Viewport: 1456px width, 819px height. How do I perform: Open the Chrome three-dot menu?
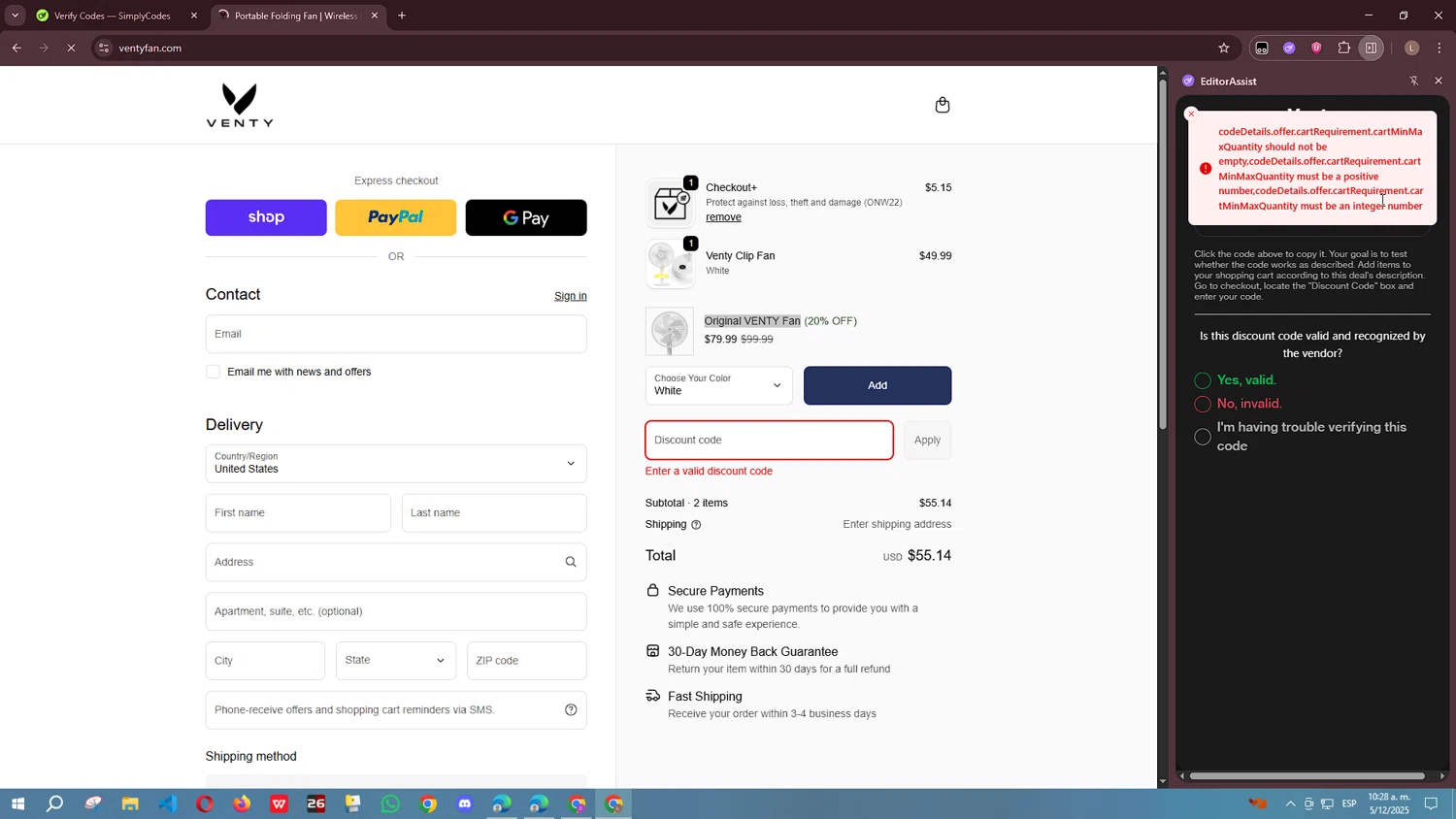coord(1439,48)
